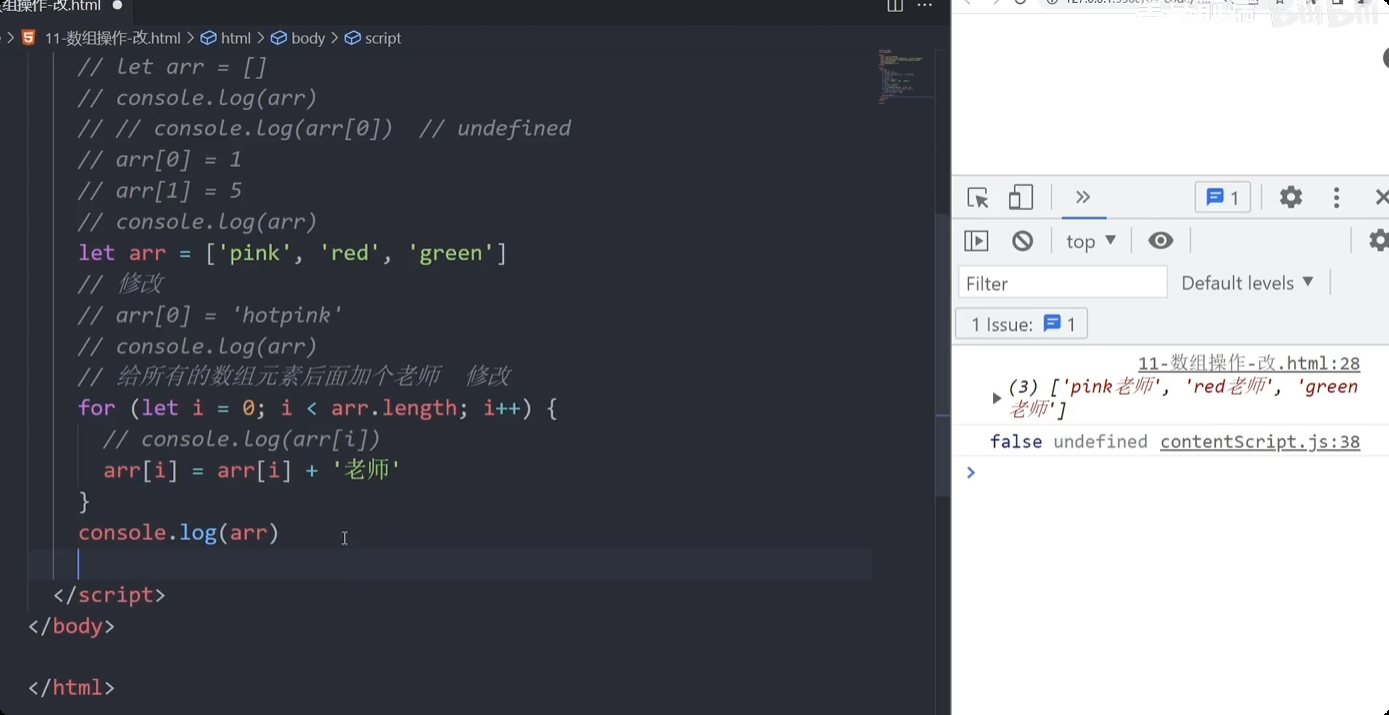The image size is (1389, 715).
Task: Click the eye icon to create live expression
Action: (1160, 240)
